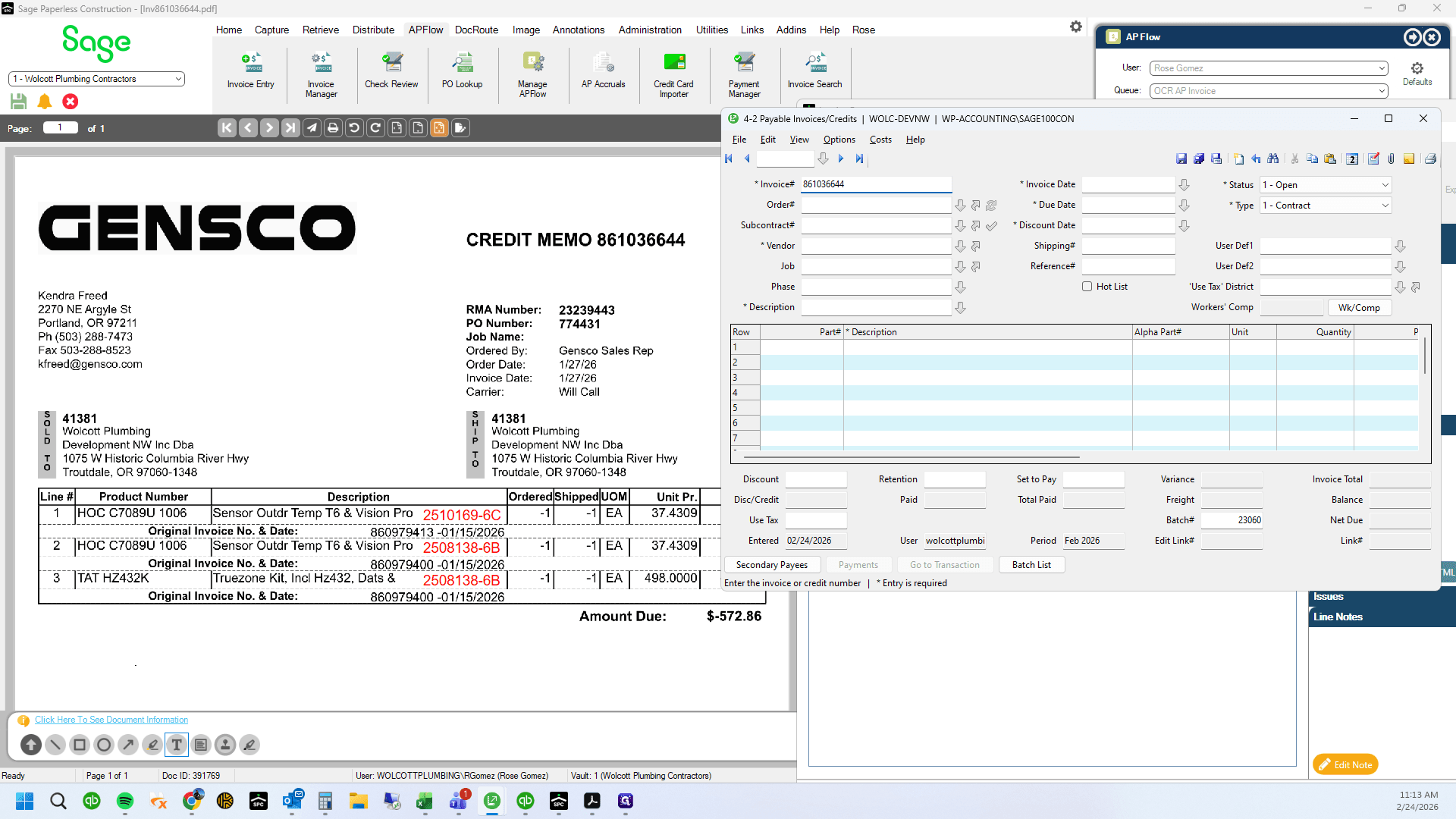Click the red cancel X icon under company selector
Viewport: 1456px width, 819px height.
click(x=71, y=101)
